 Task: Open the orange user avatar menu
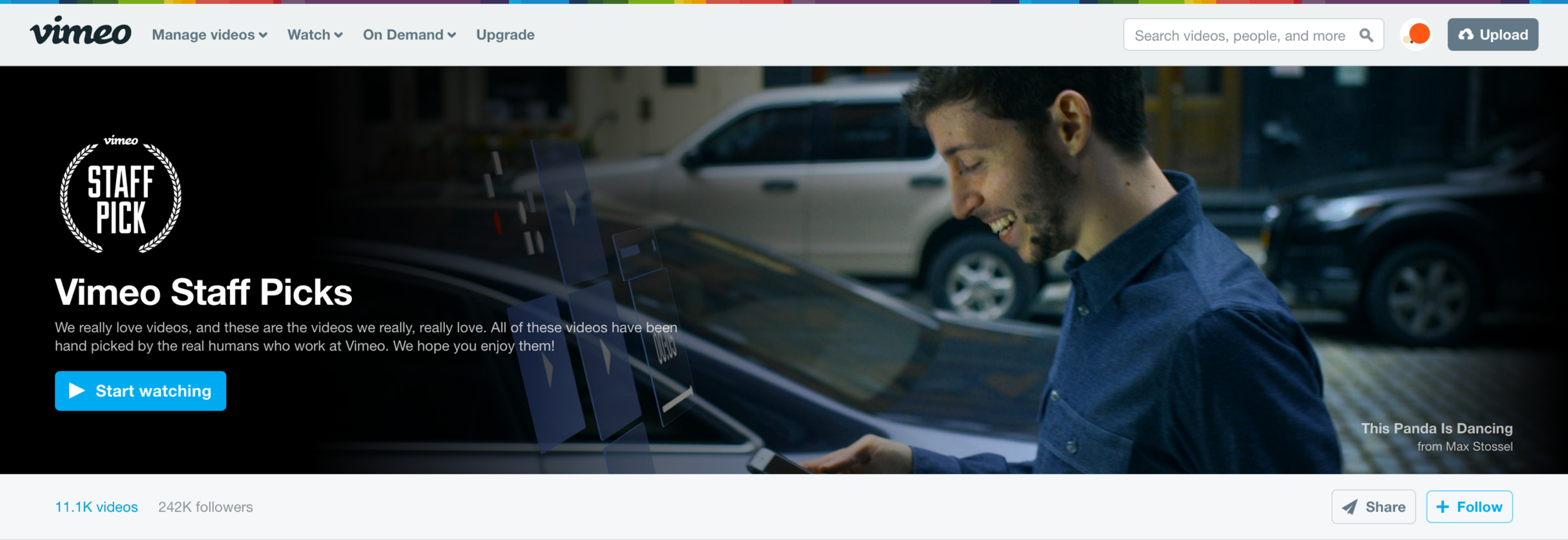pos(1417,34)
